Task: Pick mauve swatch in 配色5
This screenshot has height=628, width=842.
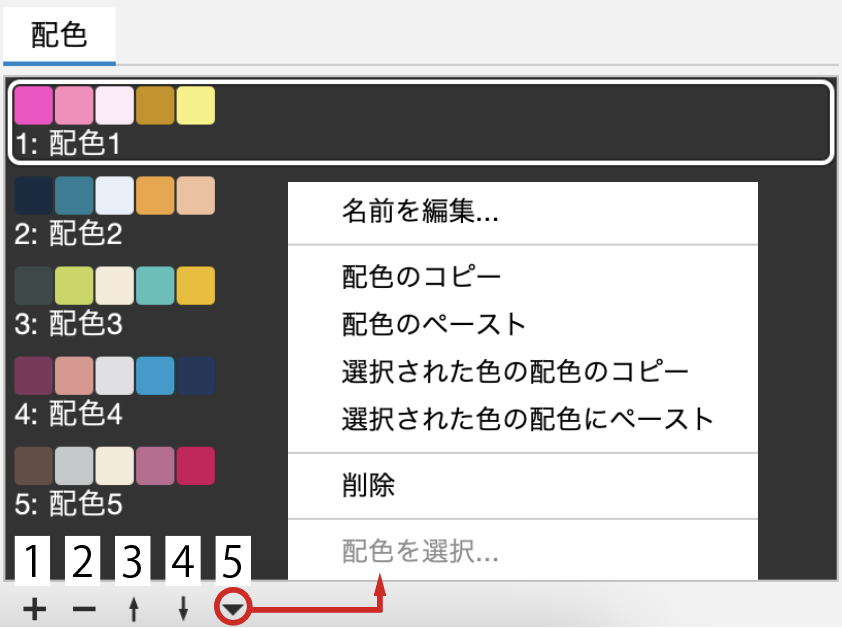Action: click(x=155, y=466)
